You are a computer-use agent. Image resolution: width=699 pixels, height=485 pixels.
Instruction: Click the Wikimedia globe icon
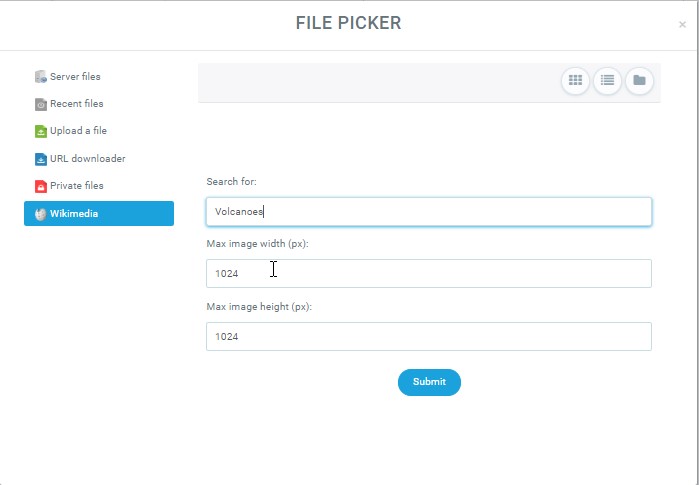coord(41,214)
